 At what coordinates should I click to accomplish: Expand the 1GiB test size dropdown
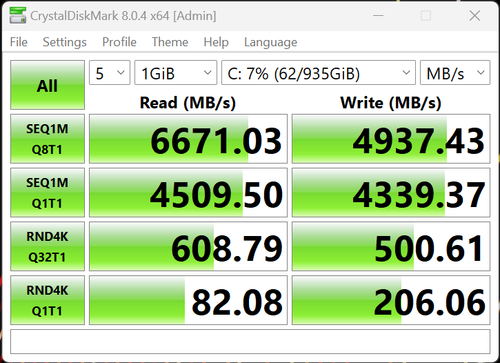[x=176, y=73]
